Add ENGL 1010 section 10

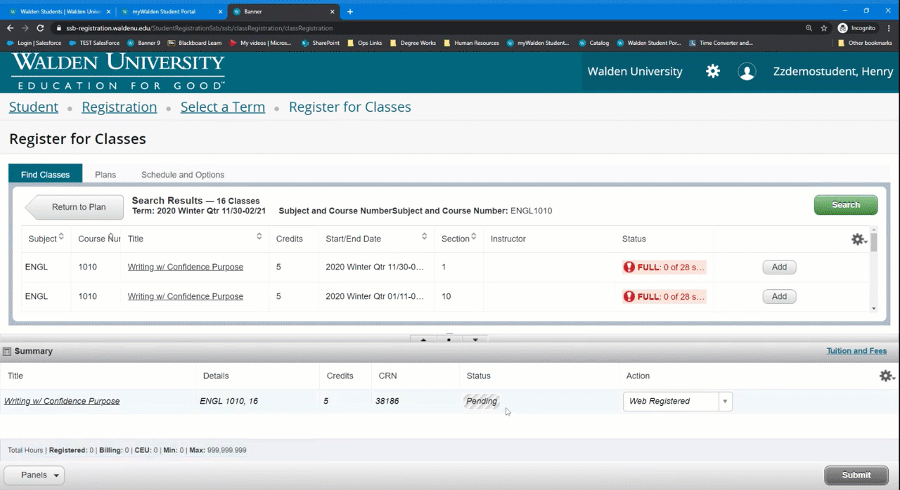pyautogui.click(x=779, y=297)
